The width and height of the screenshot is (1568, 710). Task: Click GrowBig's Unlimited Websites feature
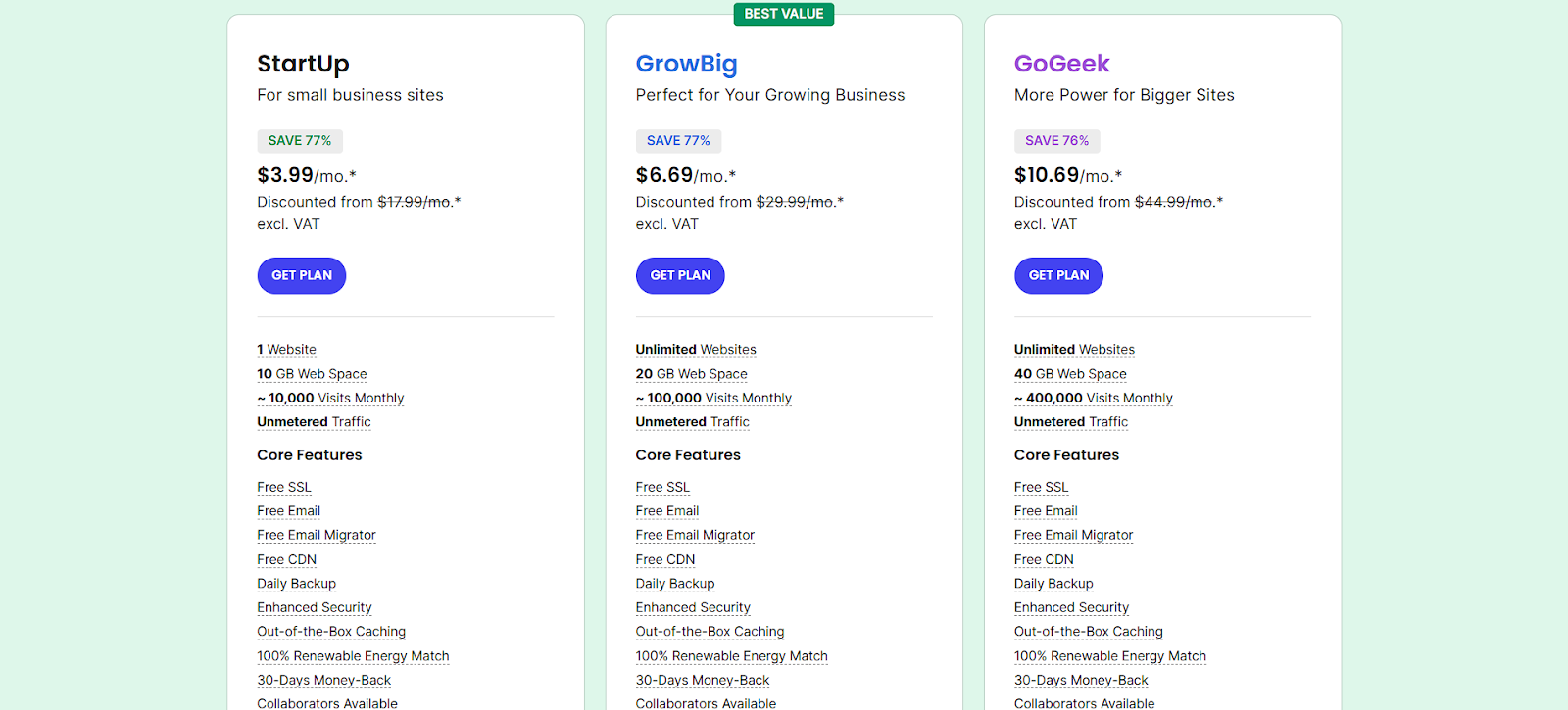tap(696, 350)
